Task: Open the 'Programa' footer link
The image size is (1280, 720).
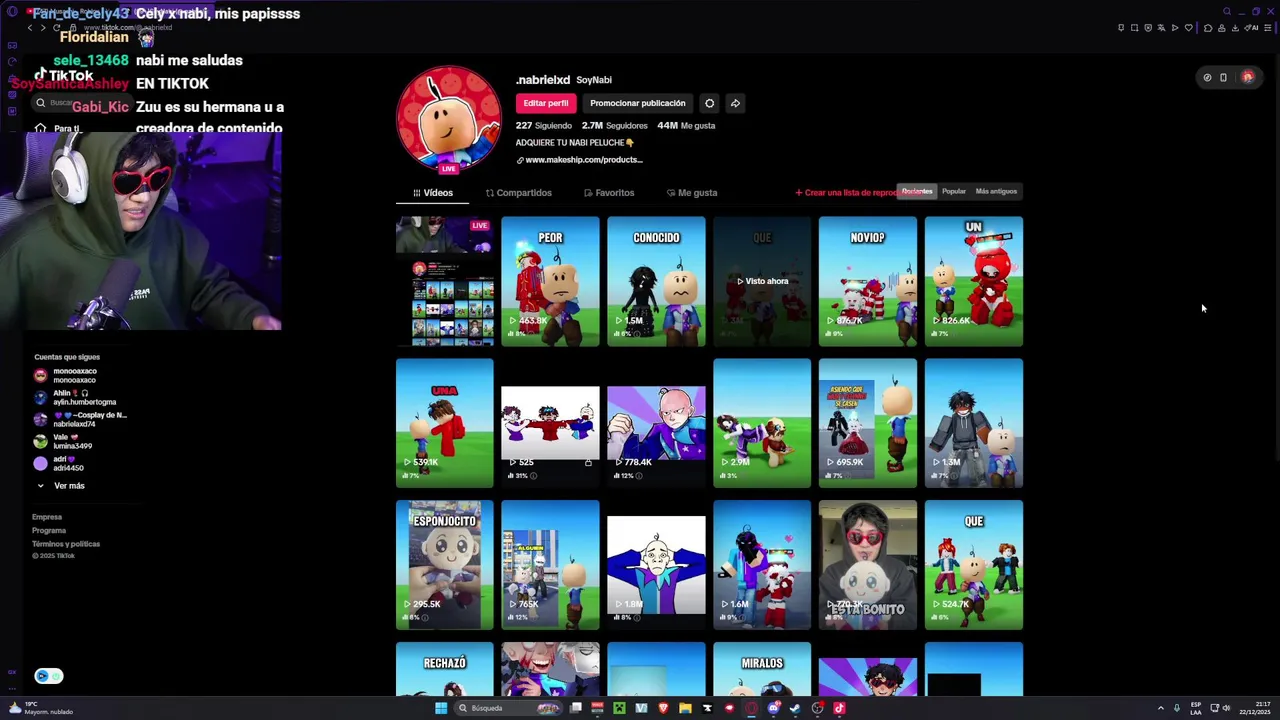Action: (49, 531)
